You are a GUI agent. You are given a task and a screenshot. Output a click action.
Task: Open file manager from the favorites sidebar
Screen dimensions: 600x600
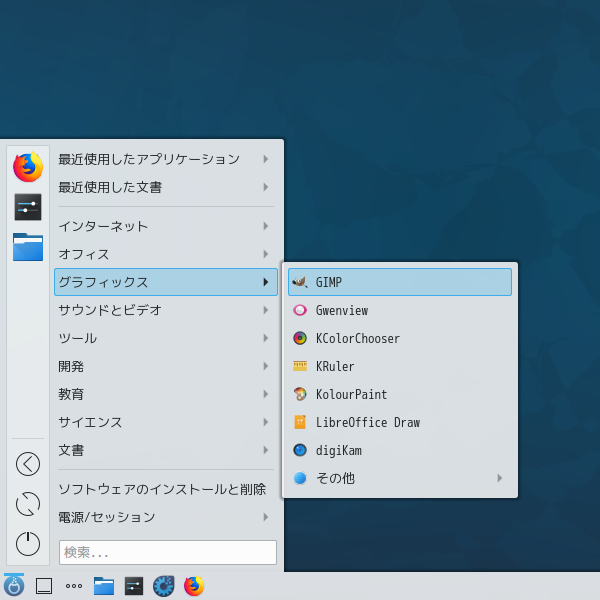coord(28,247)
